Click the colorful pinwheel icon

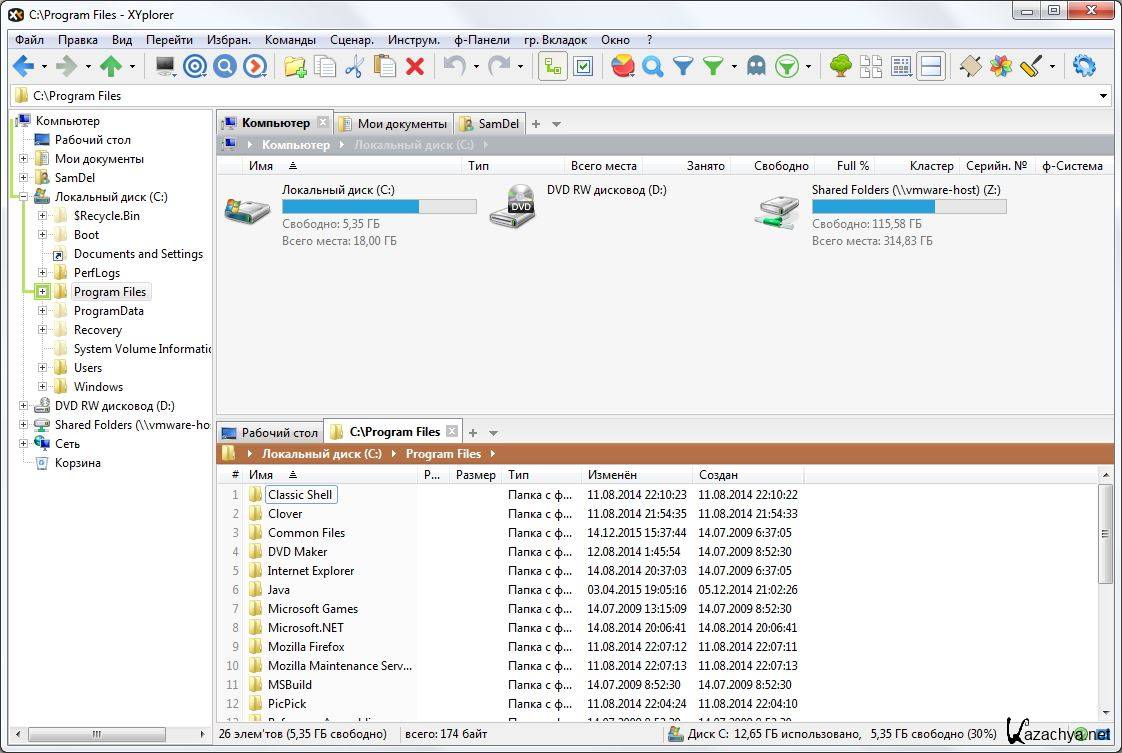tap(1000, 67)
